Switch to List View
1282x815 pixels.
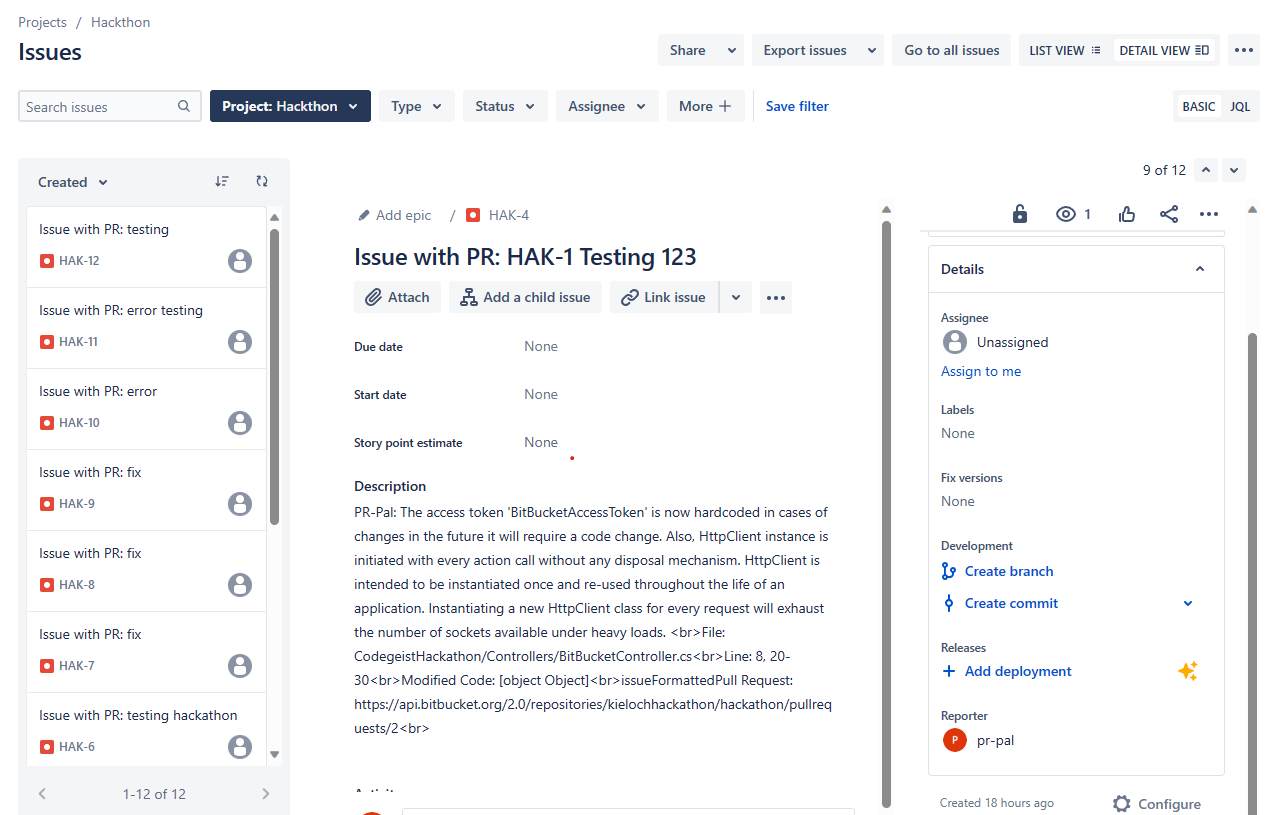[x=1065, y=50]
